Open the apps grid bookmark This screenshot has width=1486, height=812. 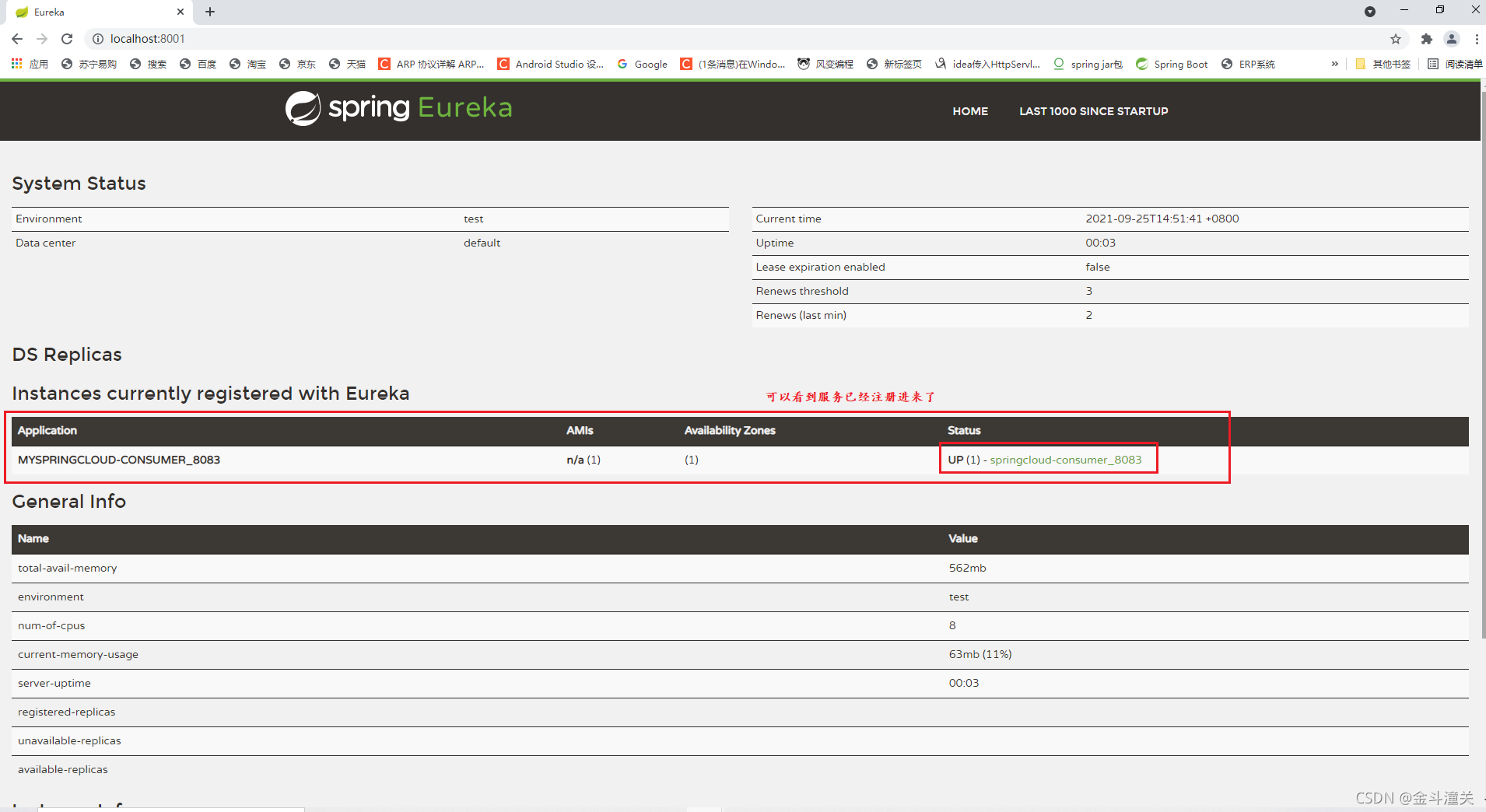point(30,64)
